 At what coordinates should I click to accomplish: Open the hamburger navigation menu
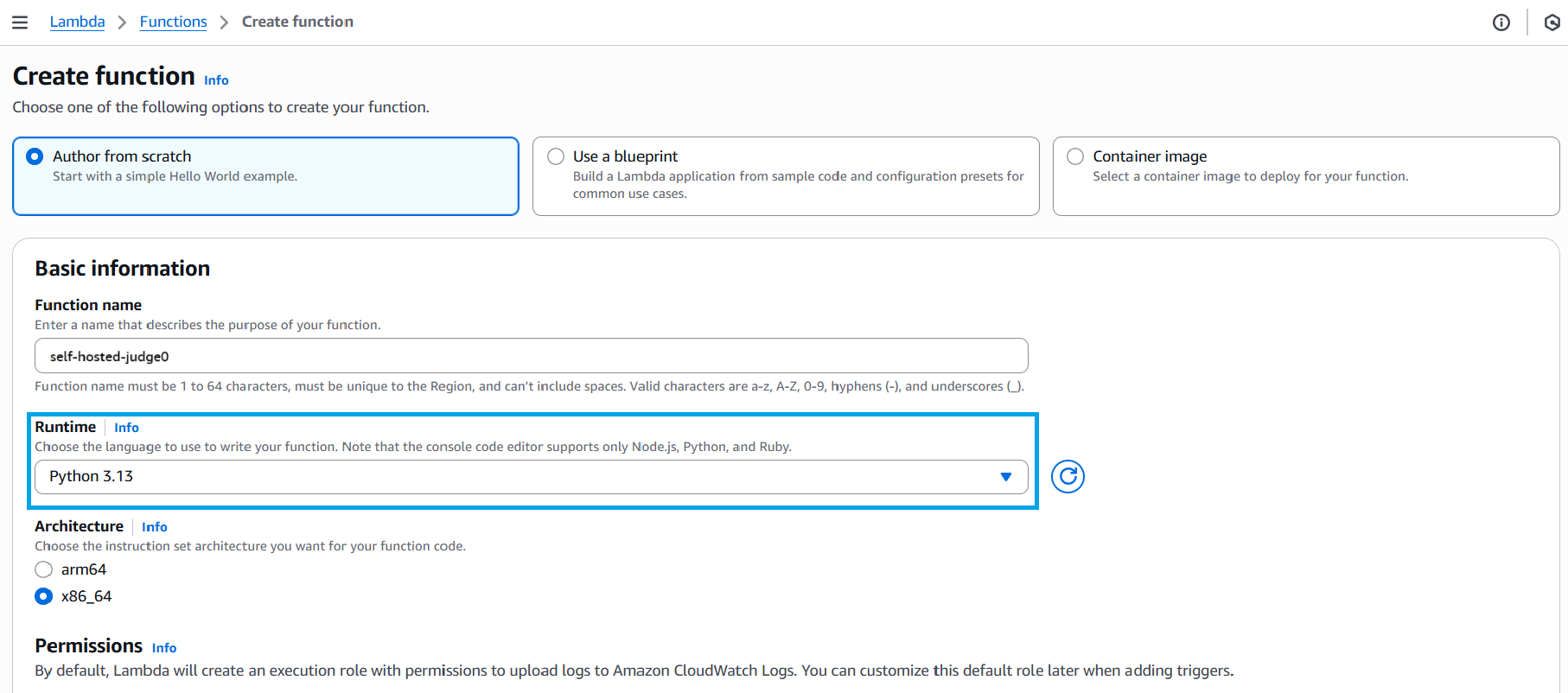click(x=20, y=22)
